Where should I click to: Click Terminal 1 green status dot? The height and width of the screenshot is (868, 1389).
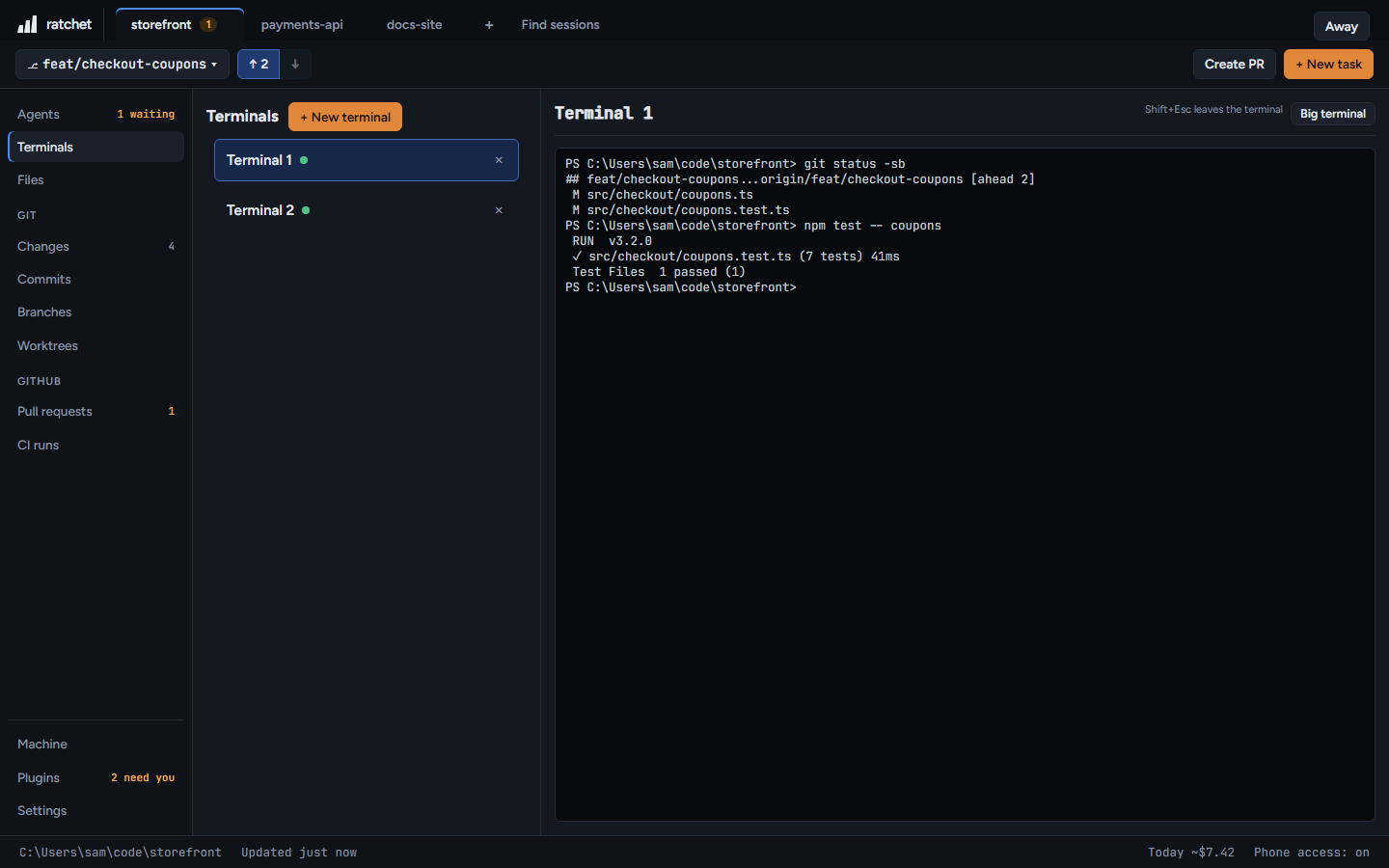tap(304, 160)
